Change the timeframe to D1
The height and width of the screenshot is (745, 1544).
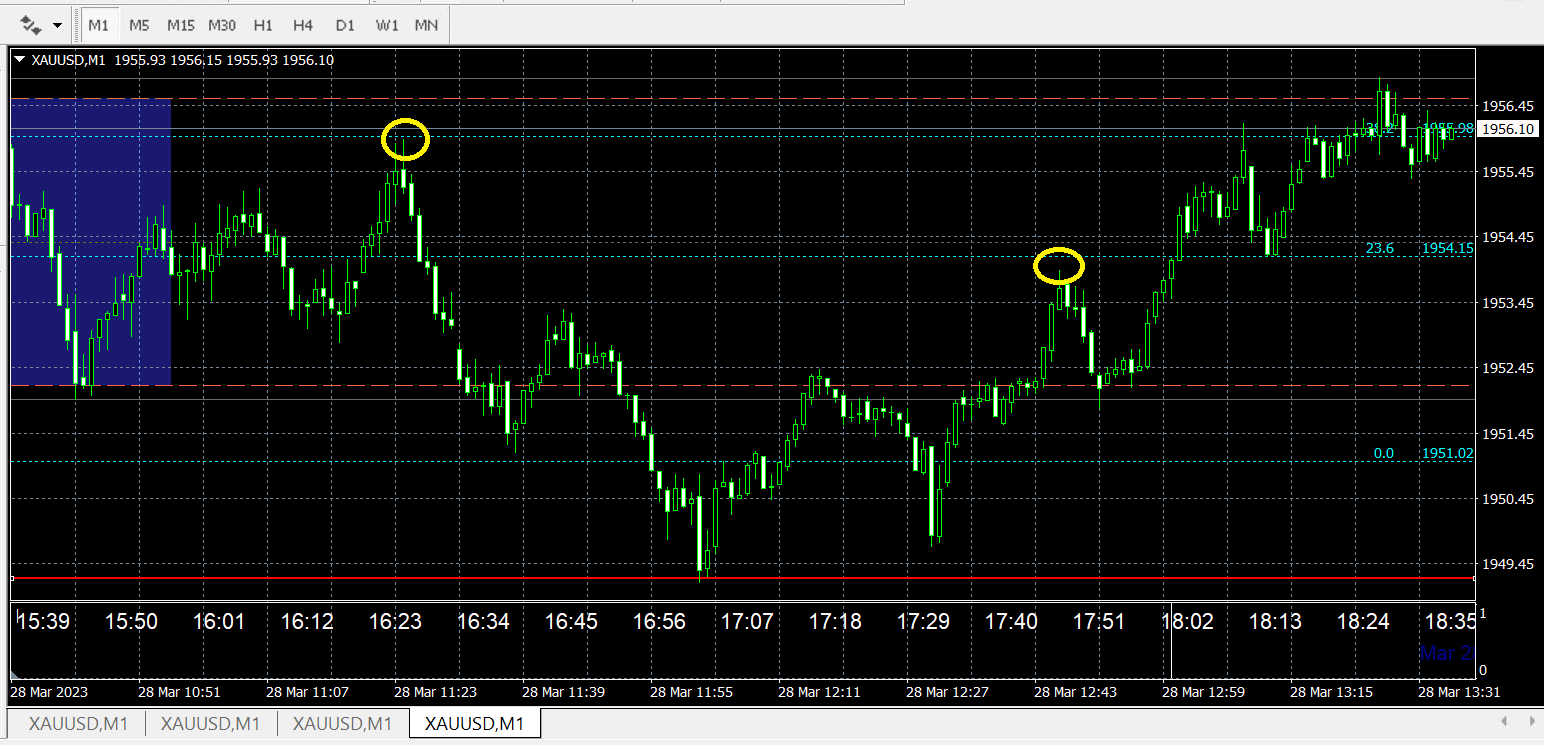pos(345,24)
